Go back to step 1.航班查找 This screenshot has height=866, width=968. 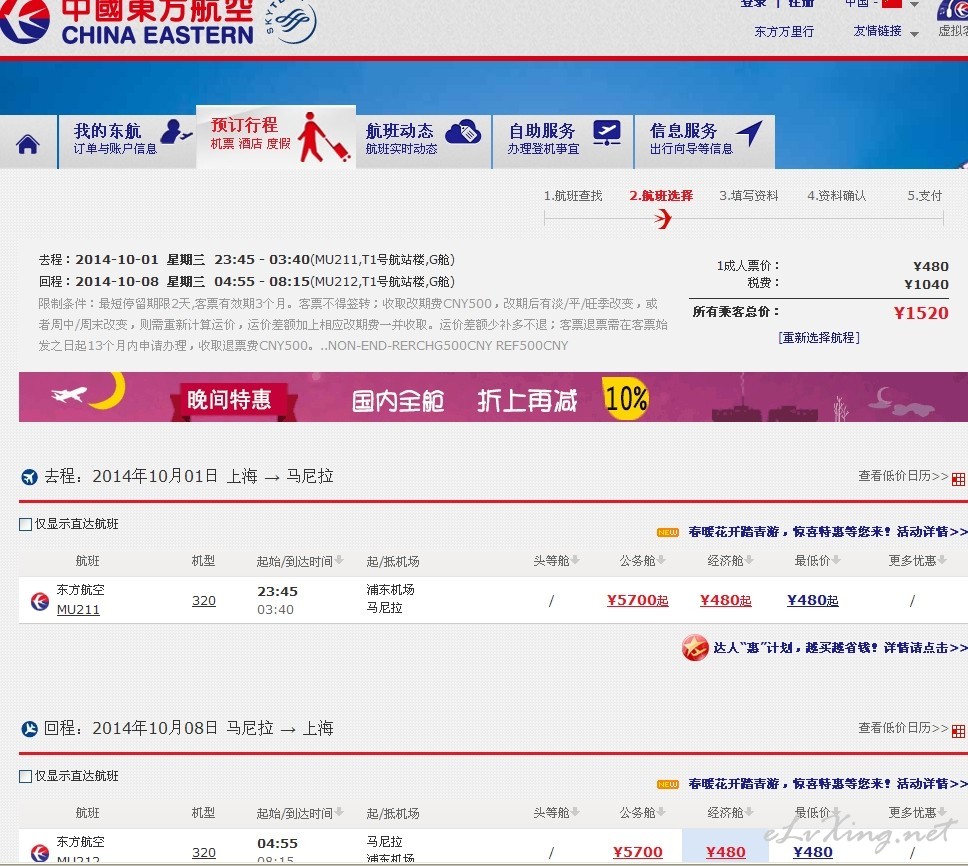(573, 196)
